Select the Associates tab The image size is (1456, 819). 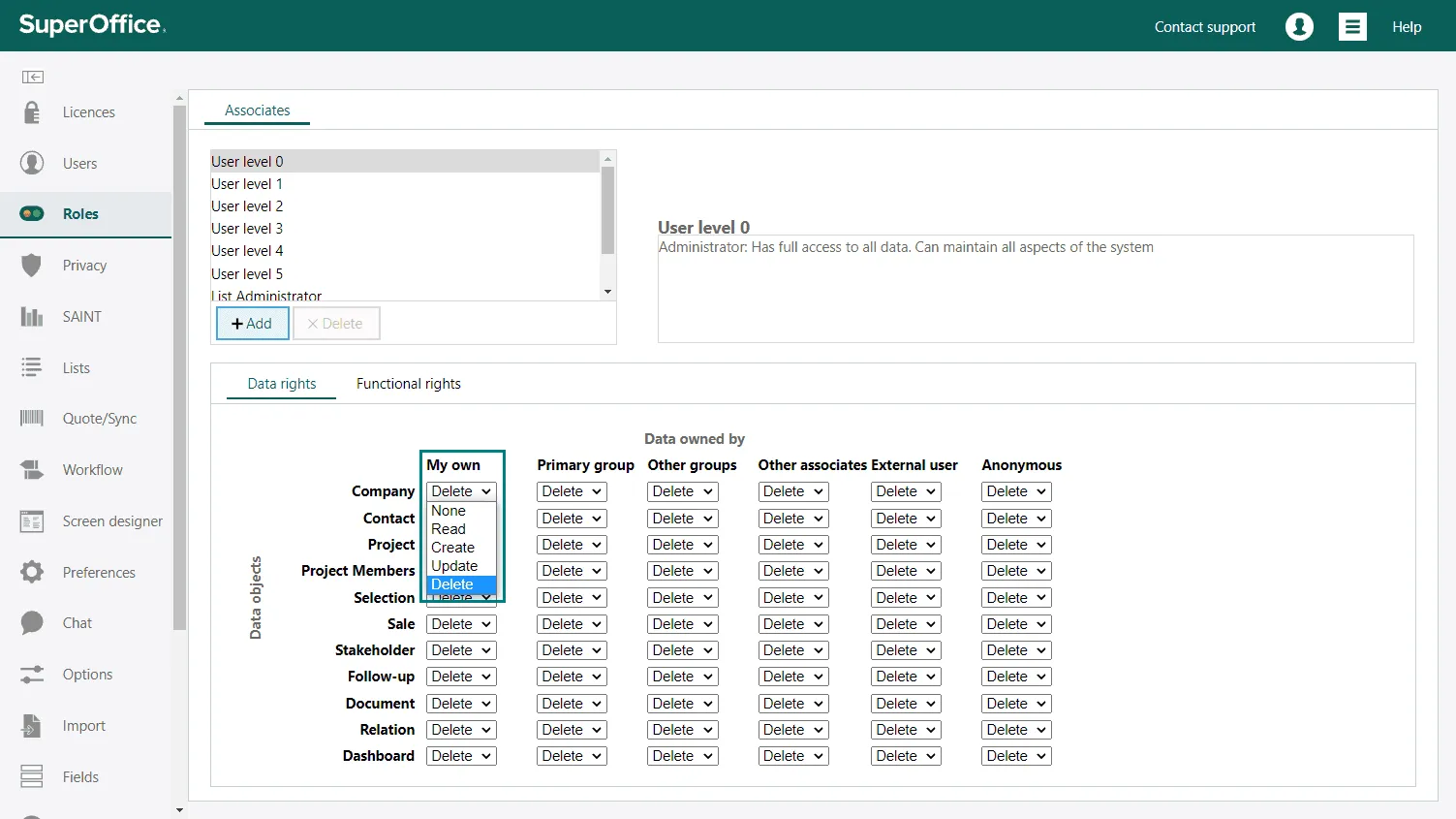coord(257,110)
